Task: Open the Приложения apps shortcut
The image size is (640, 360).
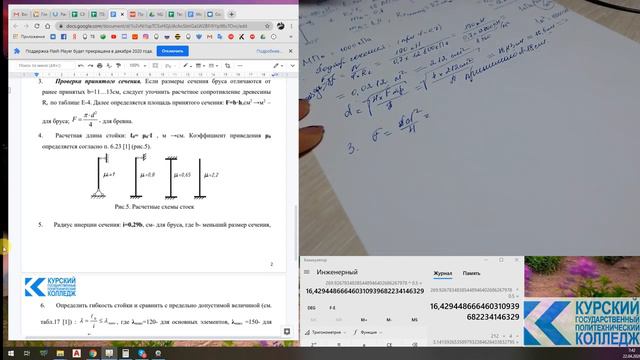Action: tap(29, 36)
